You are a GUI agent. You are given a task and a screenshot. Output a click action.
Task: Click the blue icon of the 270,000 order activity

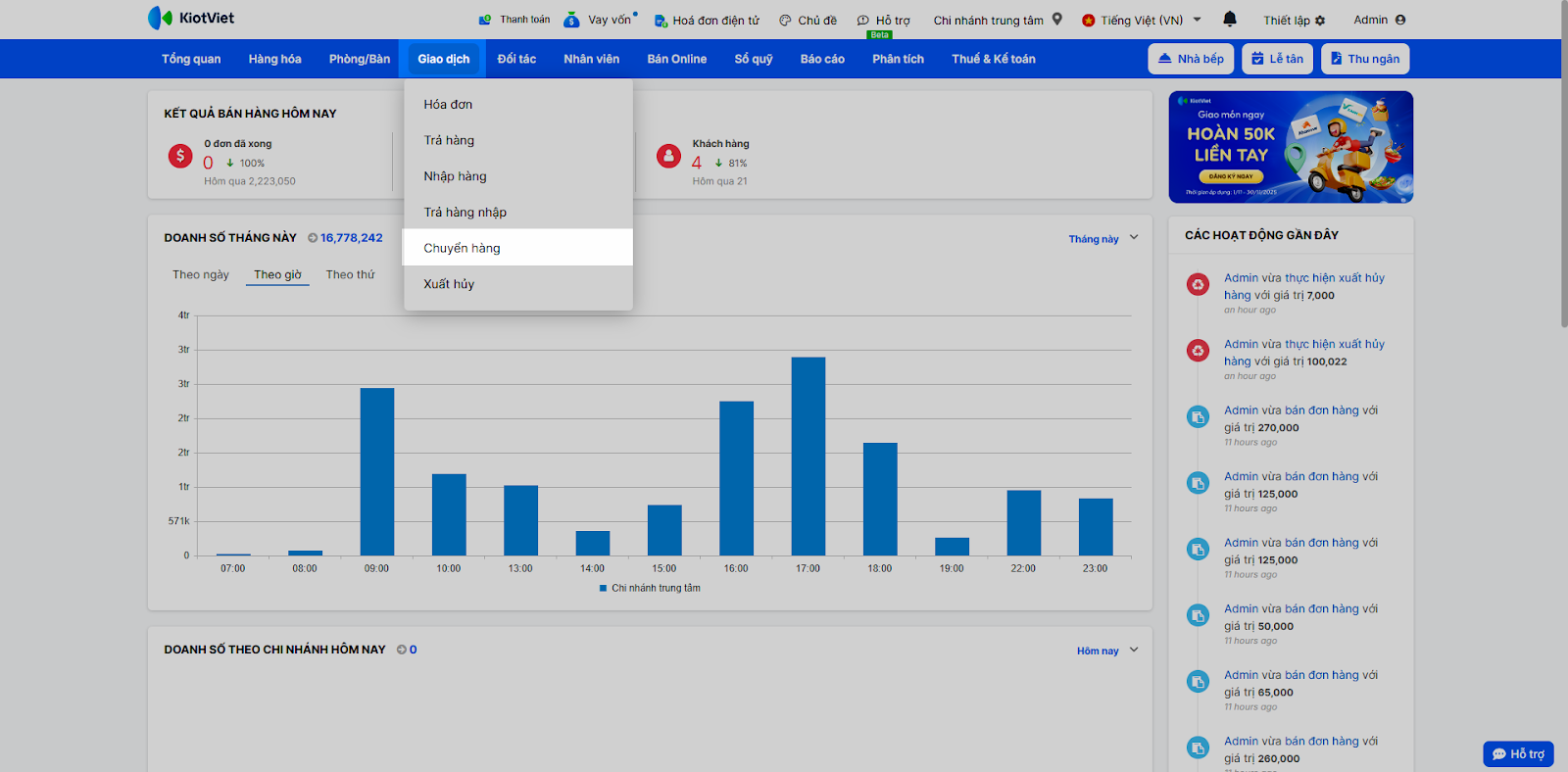1198,416
